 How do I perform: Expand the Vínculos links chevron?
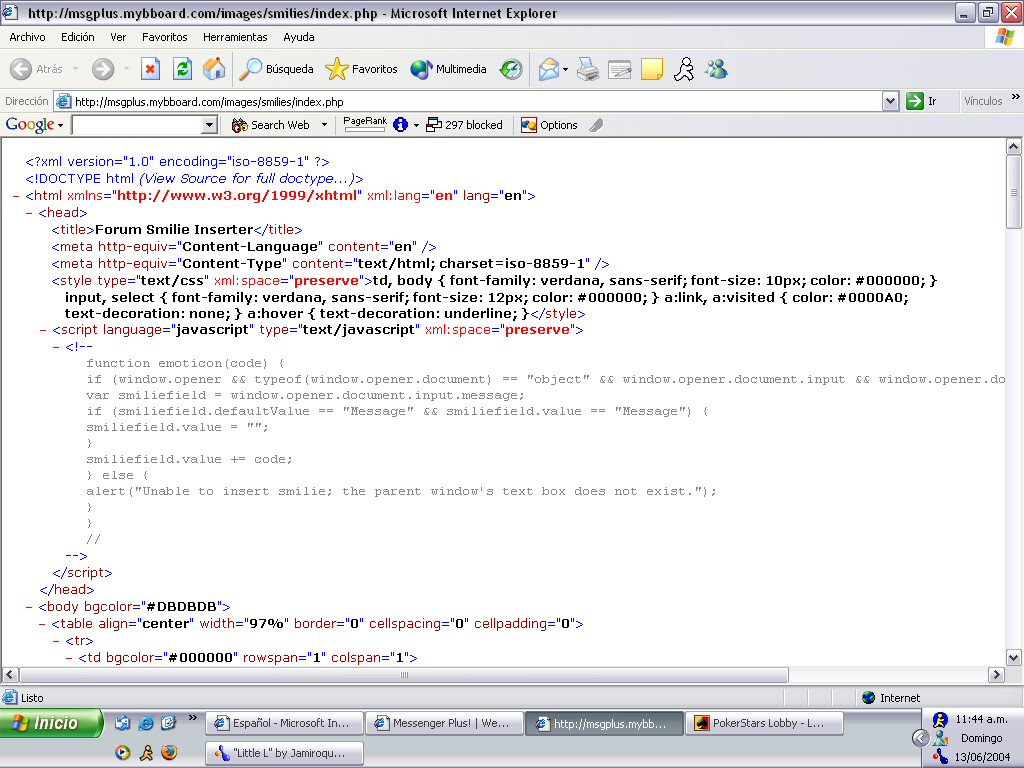pos(1016,97)
